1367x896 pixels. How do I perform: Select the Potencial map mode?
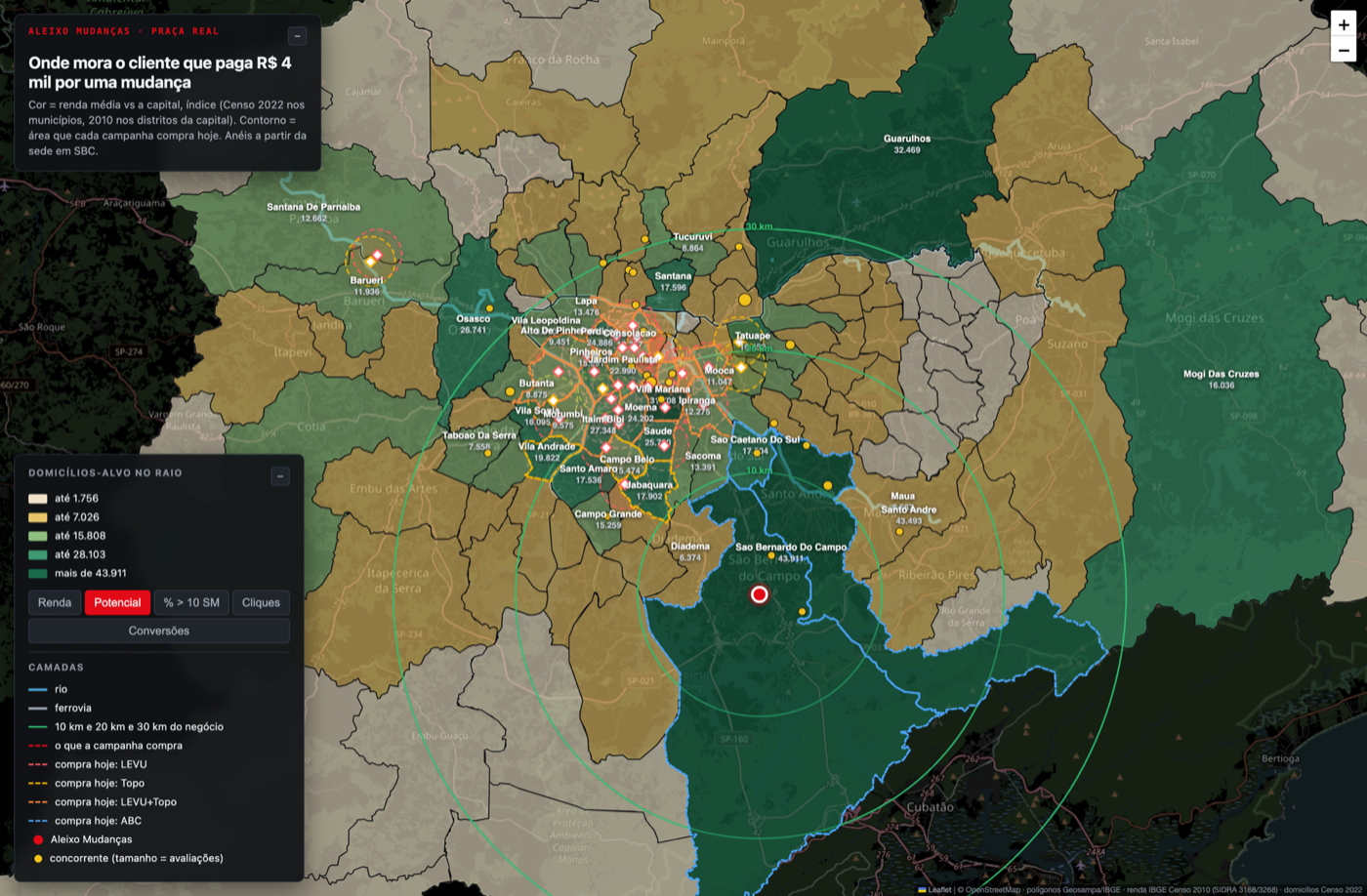click(117, 602)
